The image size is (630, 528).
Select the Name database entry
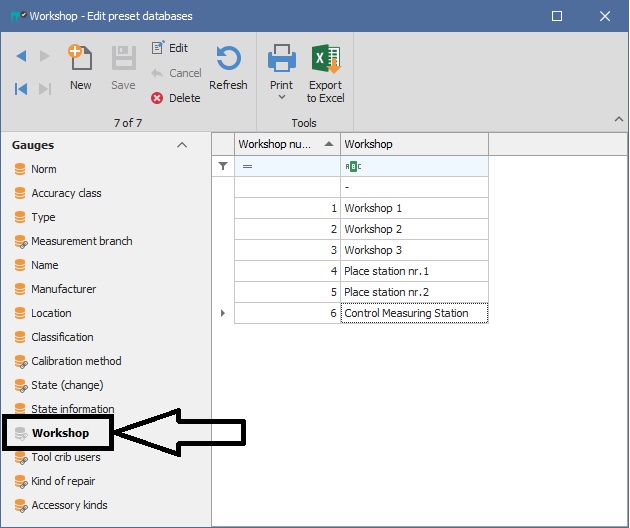(x=36, y=265)
